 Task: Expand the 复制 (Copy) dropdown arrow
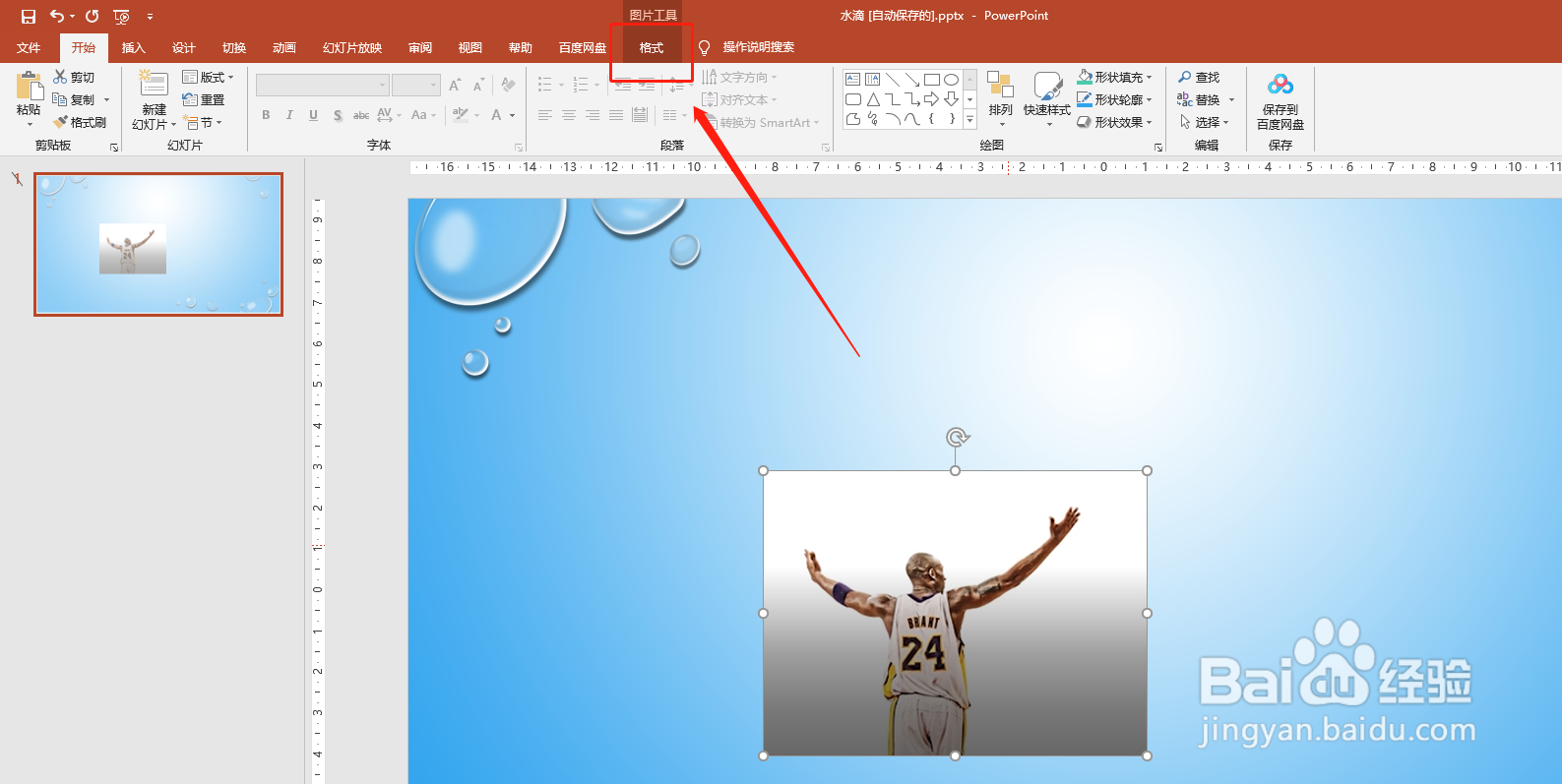(x=106, y=99)
